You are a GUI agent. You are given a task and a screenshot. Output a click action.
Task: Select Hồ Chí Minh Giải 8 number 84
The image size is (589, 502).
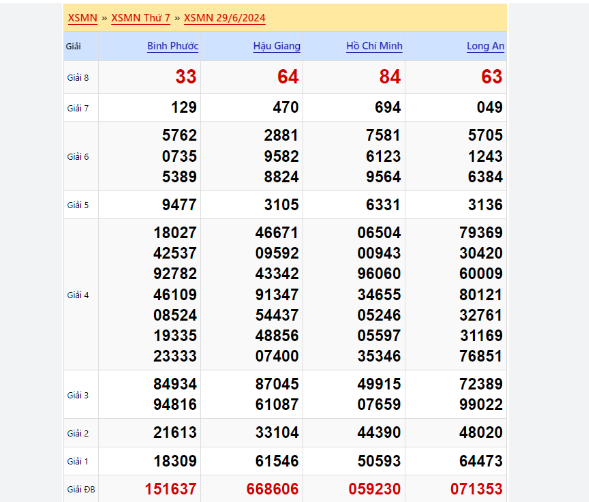pos(390,77)
